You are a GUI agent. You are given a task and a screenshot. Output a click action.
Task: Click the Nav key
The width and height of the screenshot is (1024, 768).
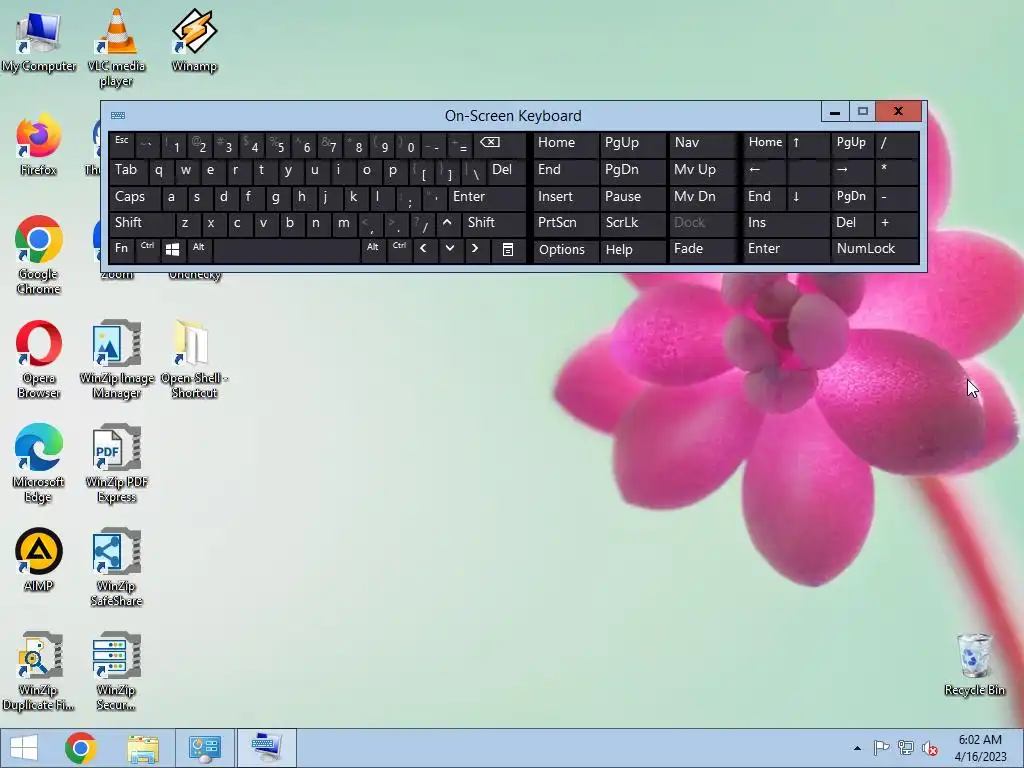click(x=702, y=144)
